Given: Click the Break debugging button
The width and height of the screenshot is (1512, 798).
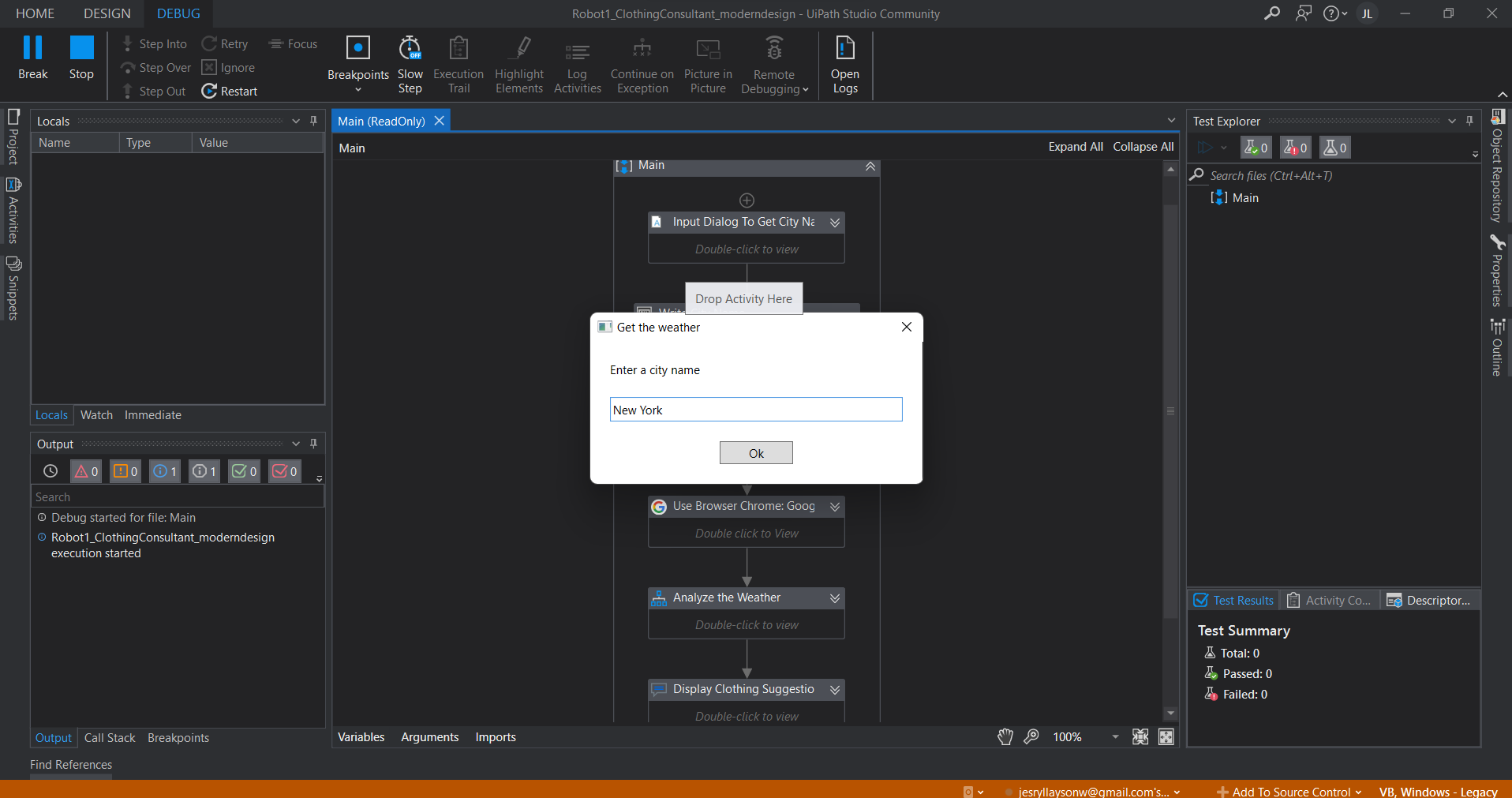Looking at the screenshot, I should [x=33, y=58].
